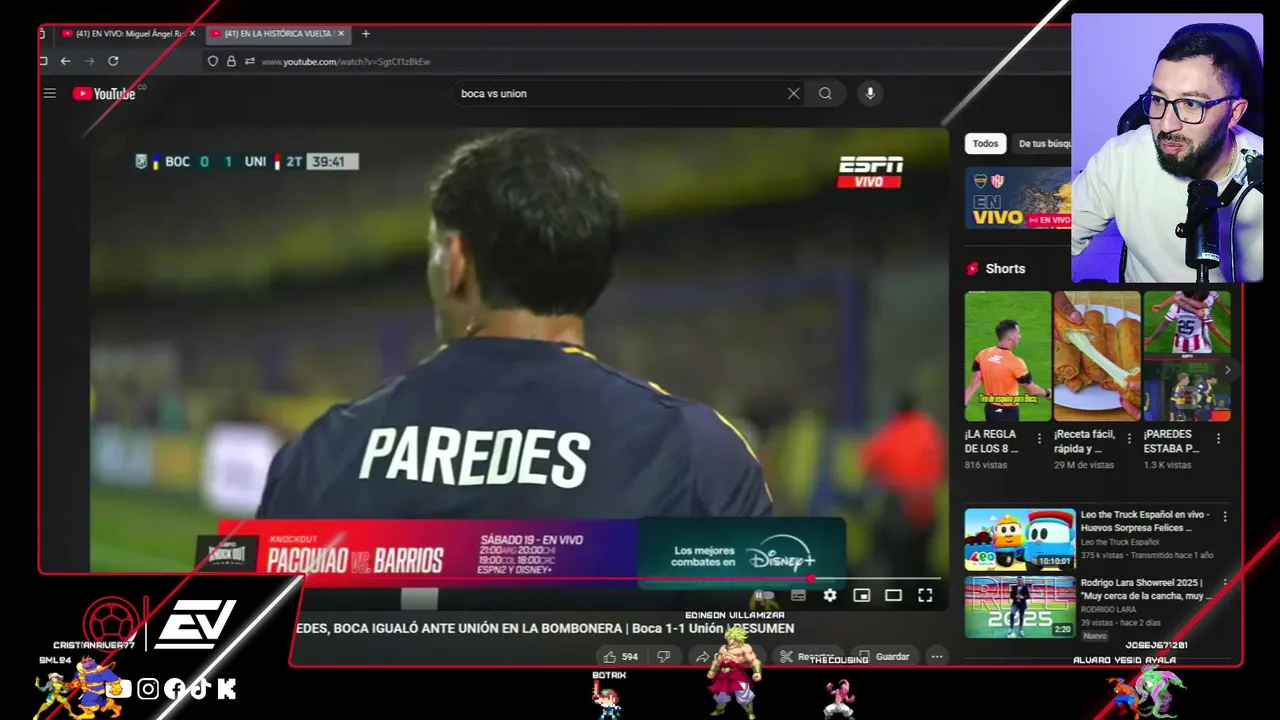
Task: Open Rodrigo Lara Showreel 2025 title link
Action: point(1146,589)
